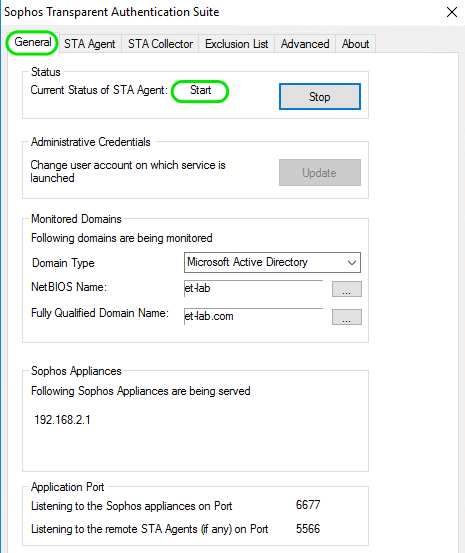Select appliance 192.168.2.1 in list
This screenshot has height=553, width=465.
[62, 420]
